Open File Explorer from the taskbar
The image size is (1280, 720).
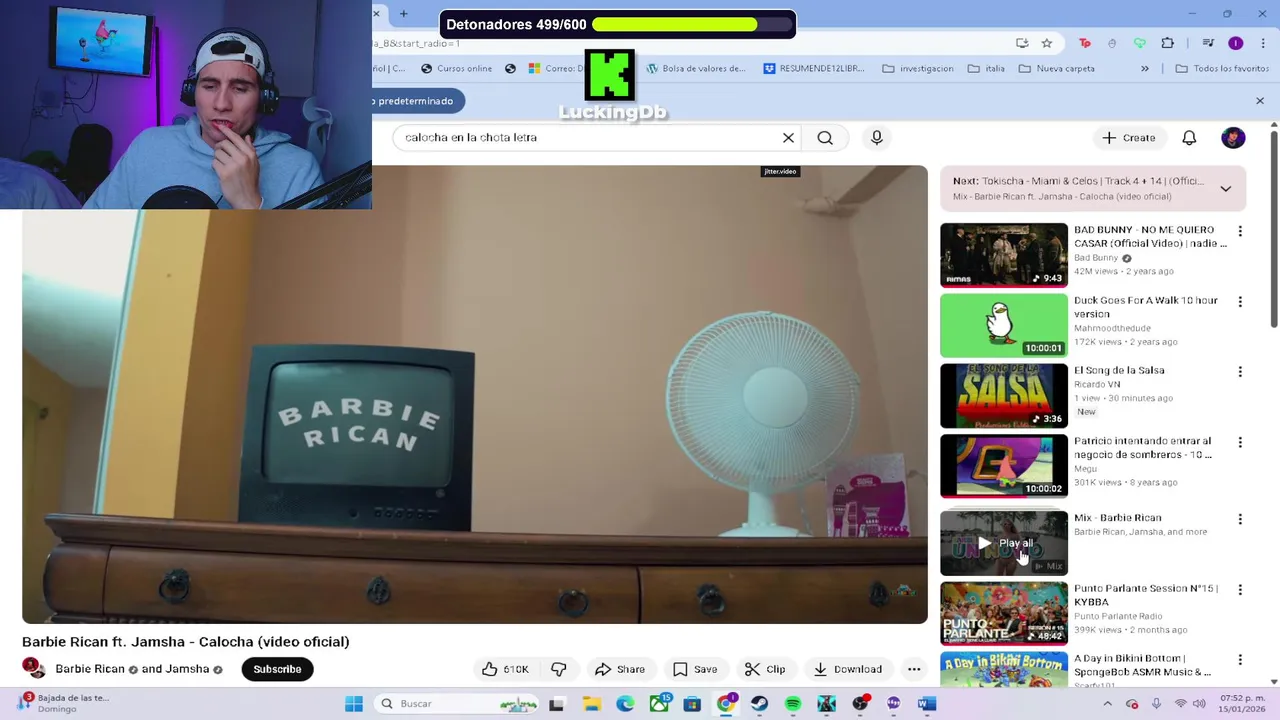[x=591, y=704]
